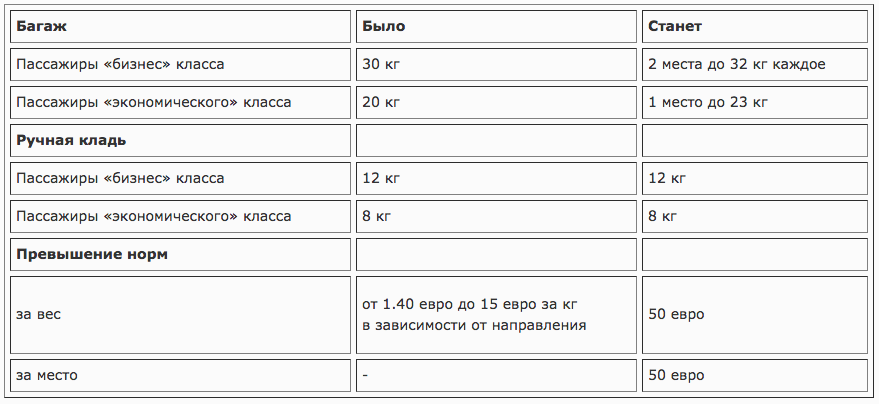Select the dash cell in 'за место' row
The image size is (879, 404).
[x=496, y=375]
